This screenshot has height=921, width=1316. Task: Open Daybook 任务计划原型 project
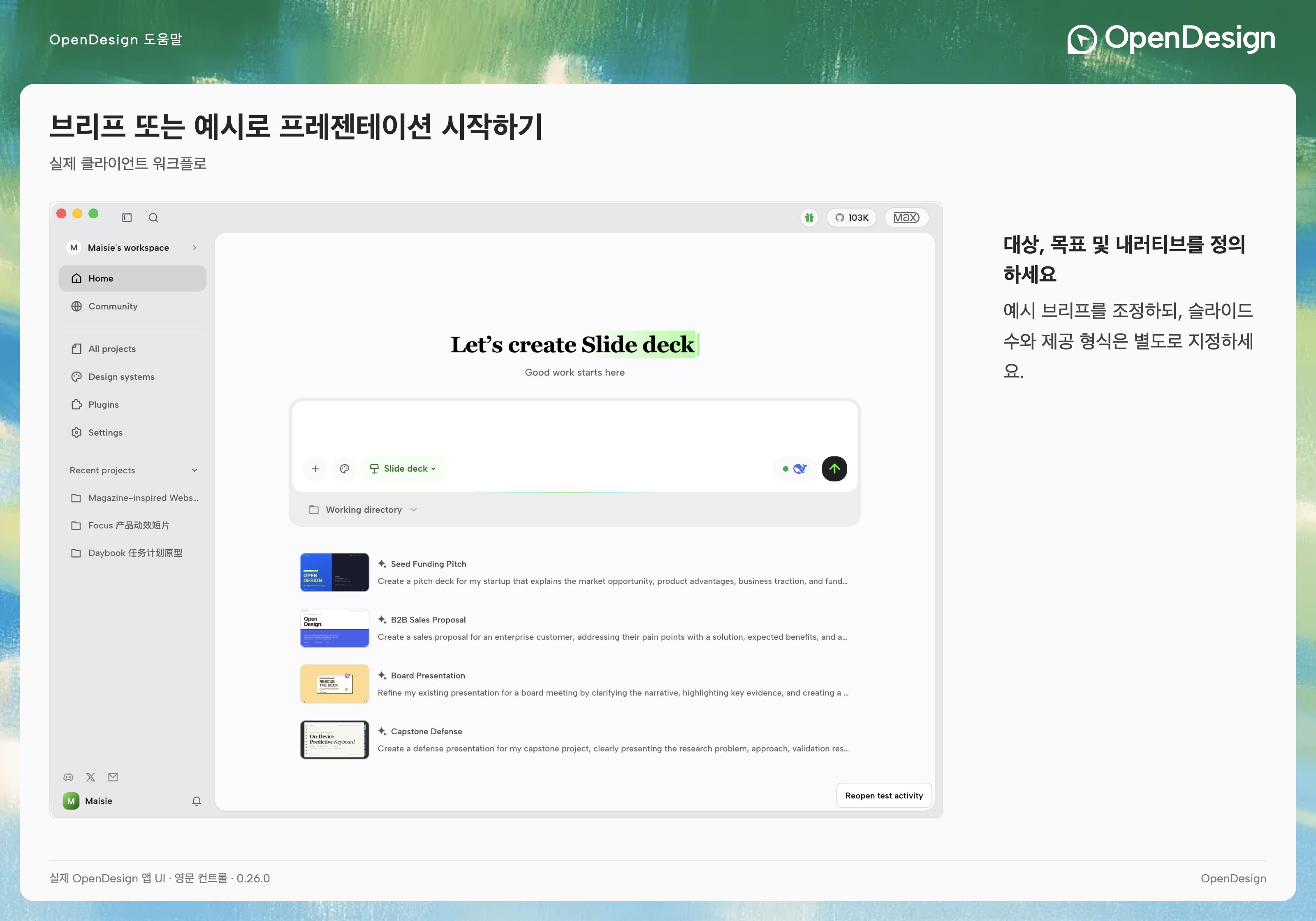click(x=133, y=553)
